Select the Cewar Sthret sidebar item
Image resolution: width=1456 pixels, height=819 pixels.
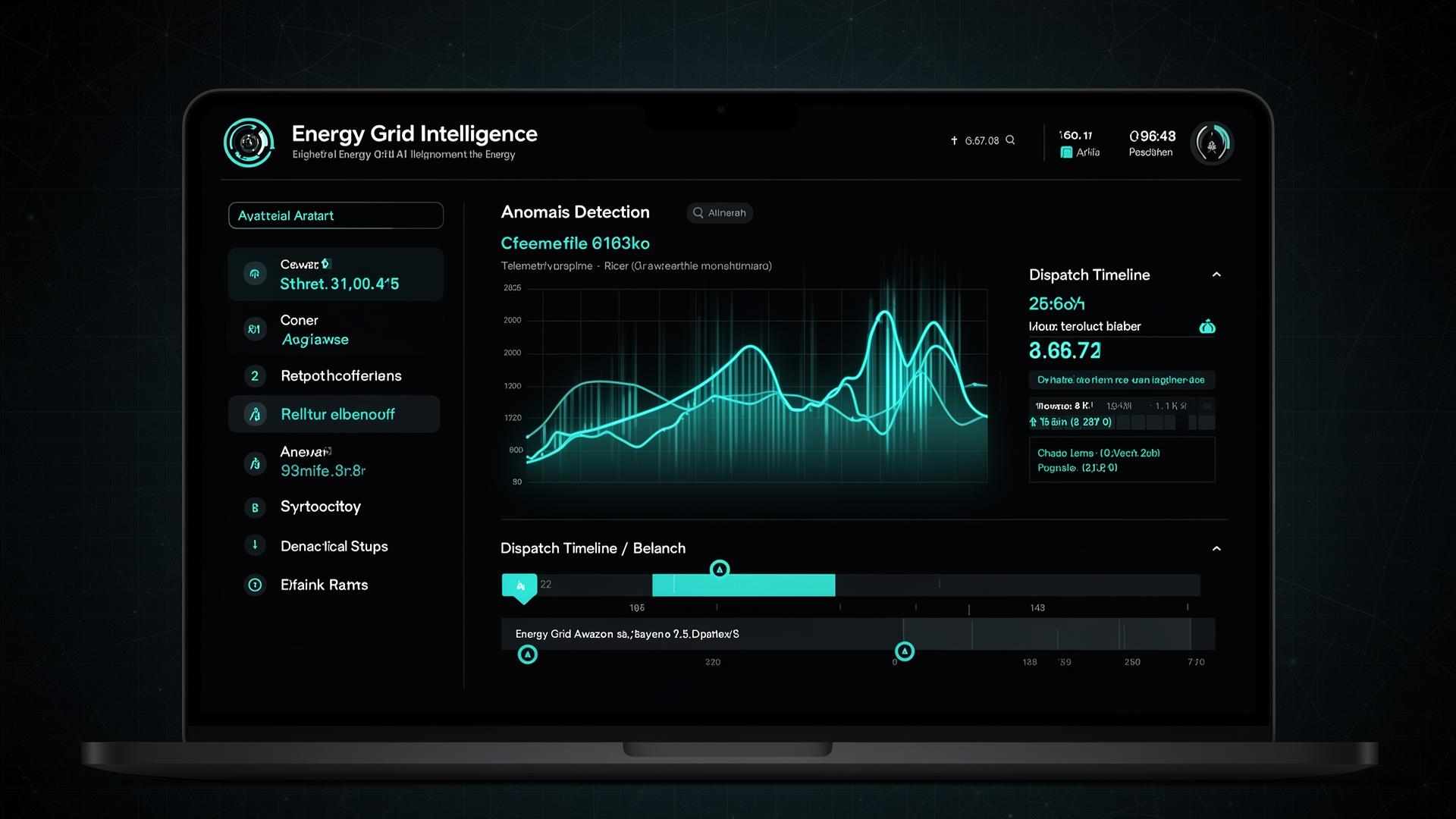335,275
